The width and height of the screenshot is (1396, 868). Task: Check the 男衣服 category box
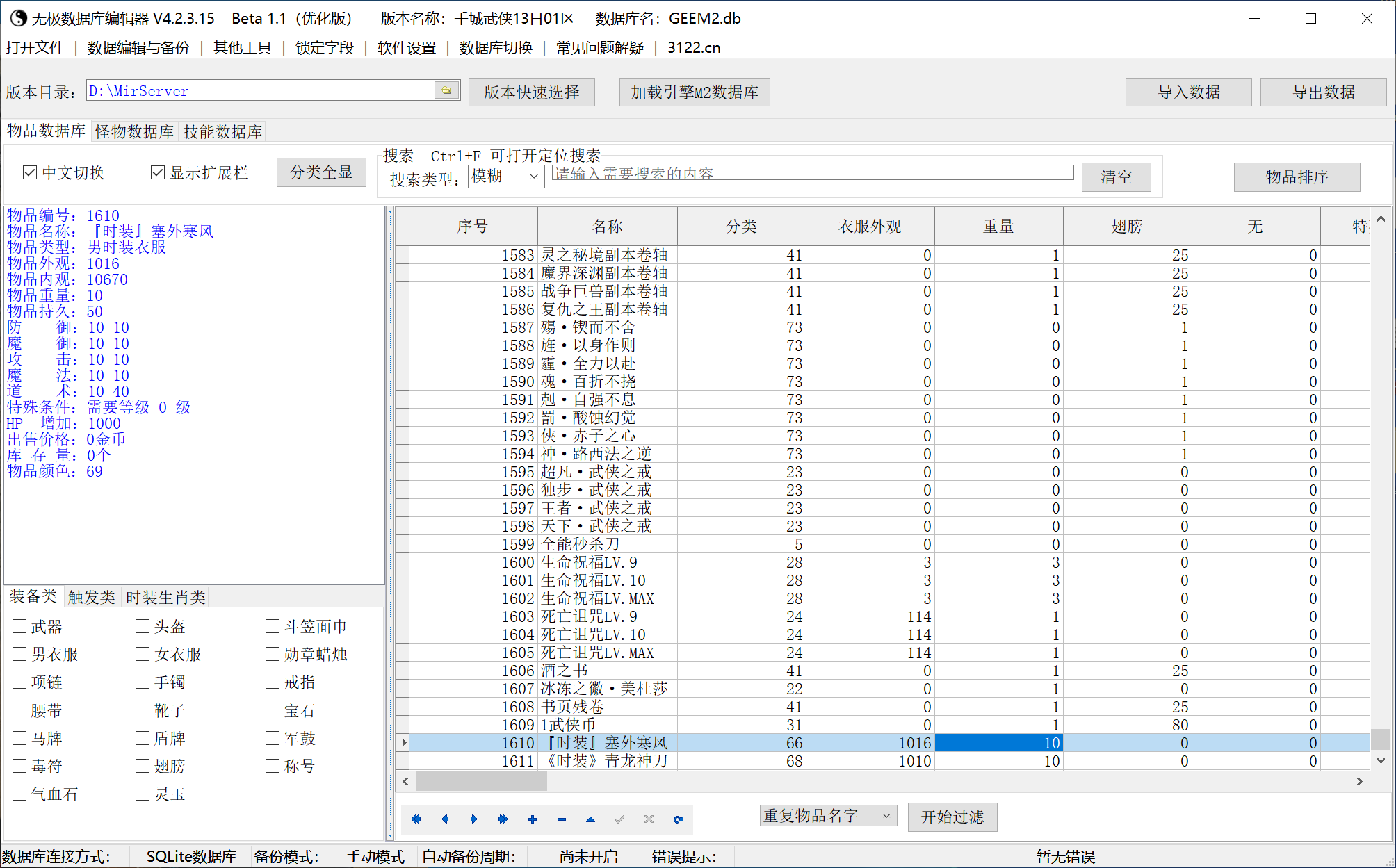click(x=19, y=654)
